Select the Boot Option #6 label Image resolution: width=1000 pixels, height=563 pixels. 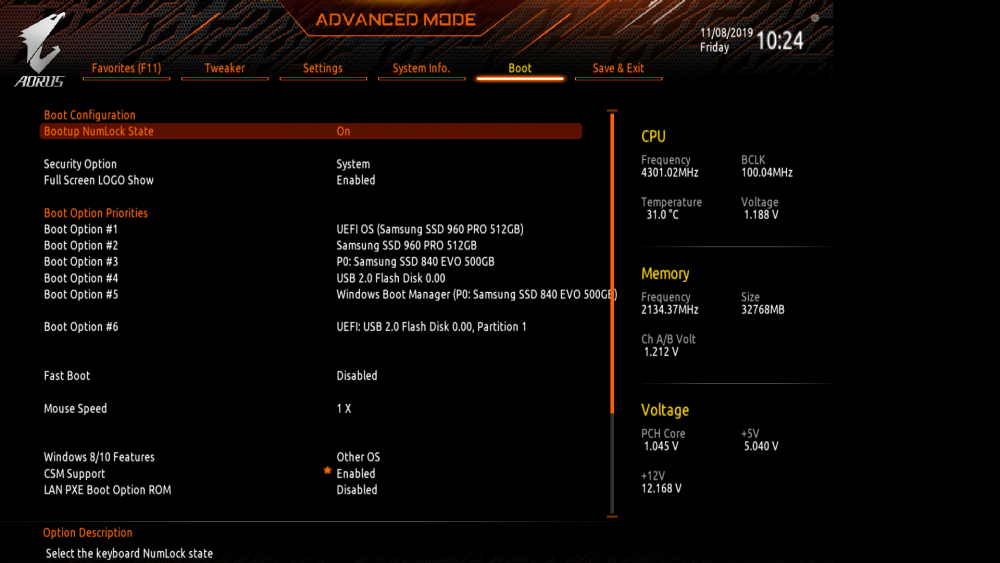tap(80, 326)
